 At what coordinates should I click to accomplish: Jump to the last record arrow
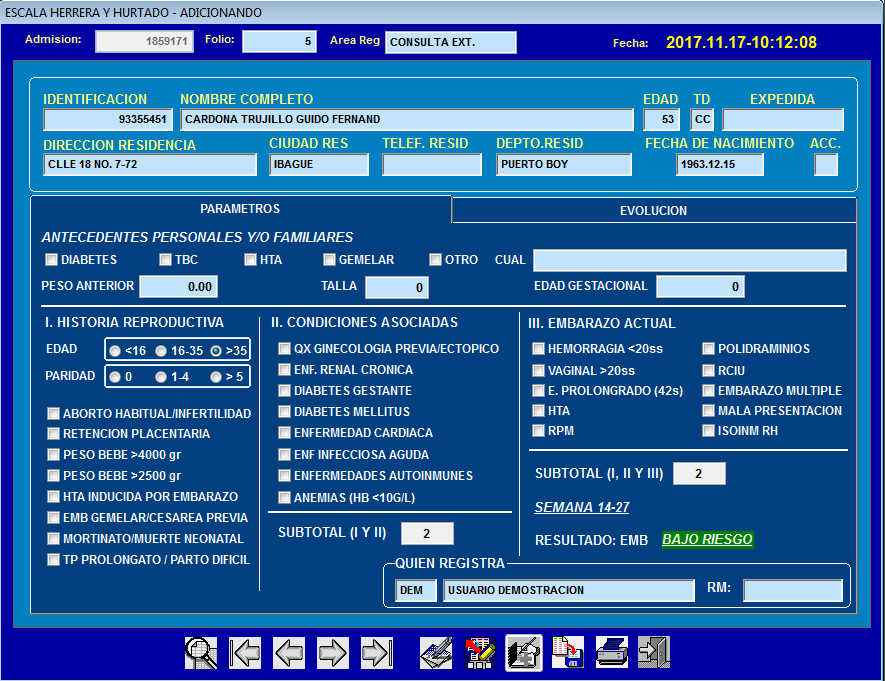click(377, 653)
